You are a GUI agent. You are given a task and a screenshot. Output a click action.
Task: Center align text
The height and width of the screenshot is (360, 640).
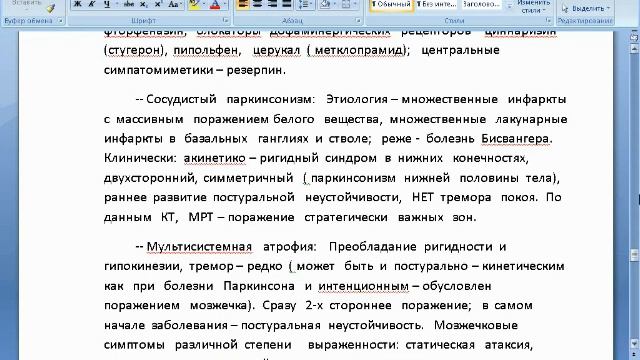(258, 4)
